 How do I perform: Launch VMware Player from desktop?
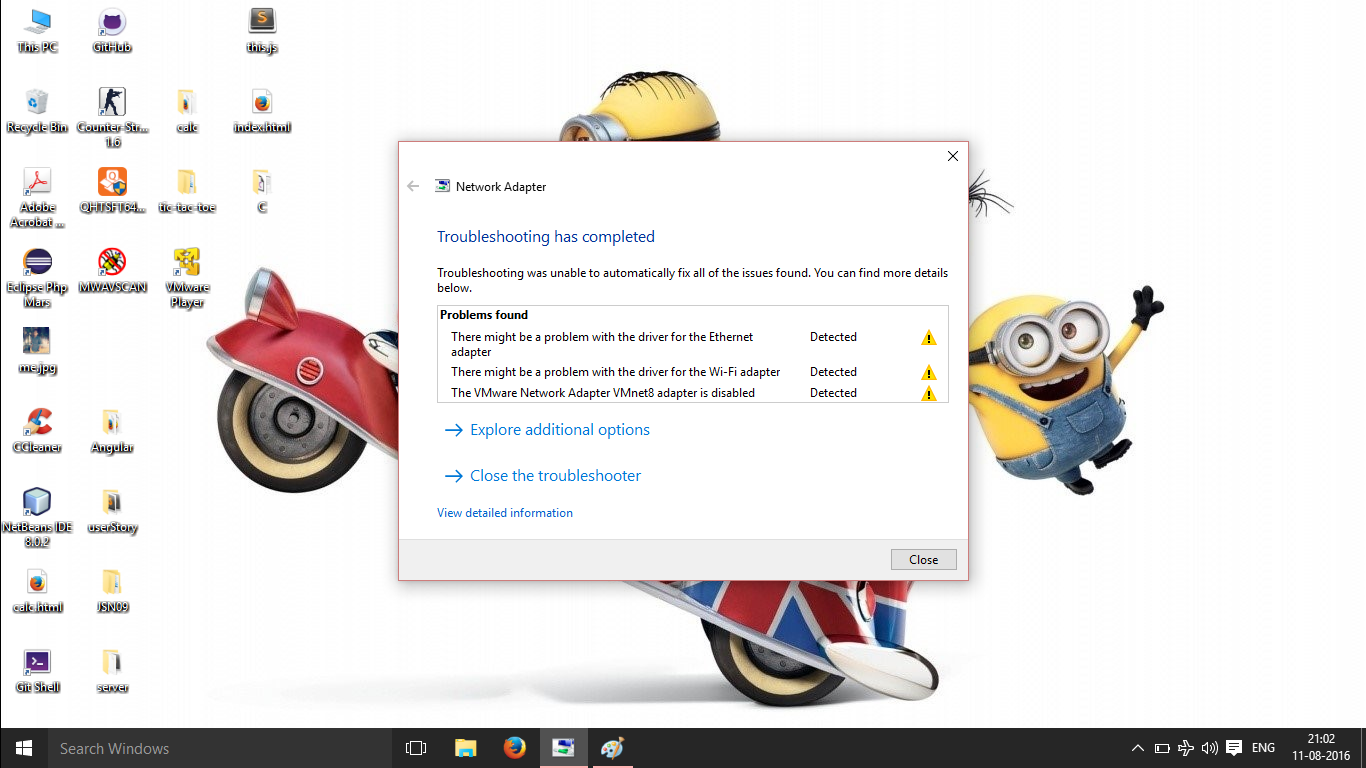187,278
